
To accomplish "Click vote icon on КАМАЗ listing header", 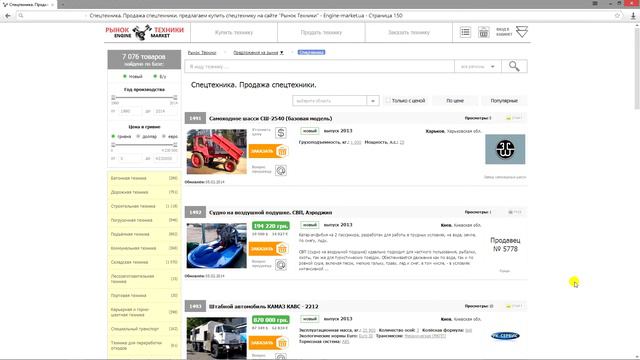I will (514, 306).
